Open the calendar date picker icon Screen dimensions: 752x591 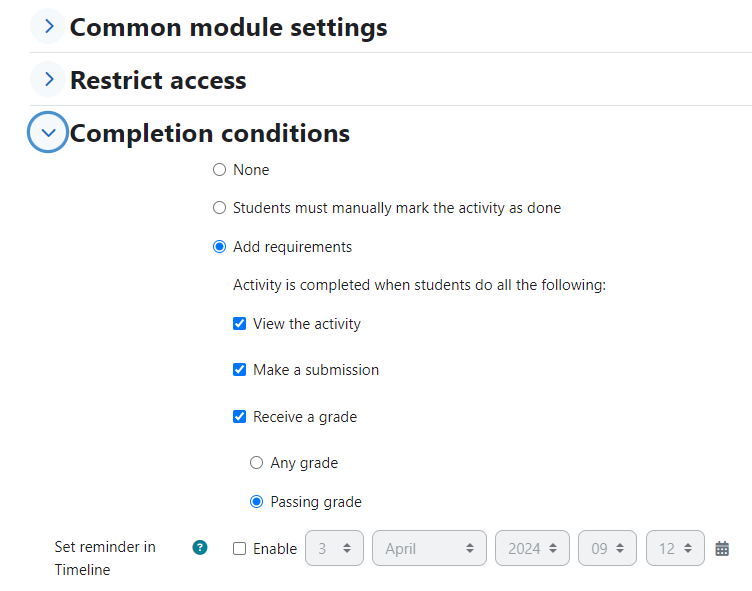[x=722, y=548]
